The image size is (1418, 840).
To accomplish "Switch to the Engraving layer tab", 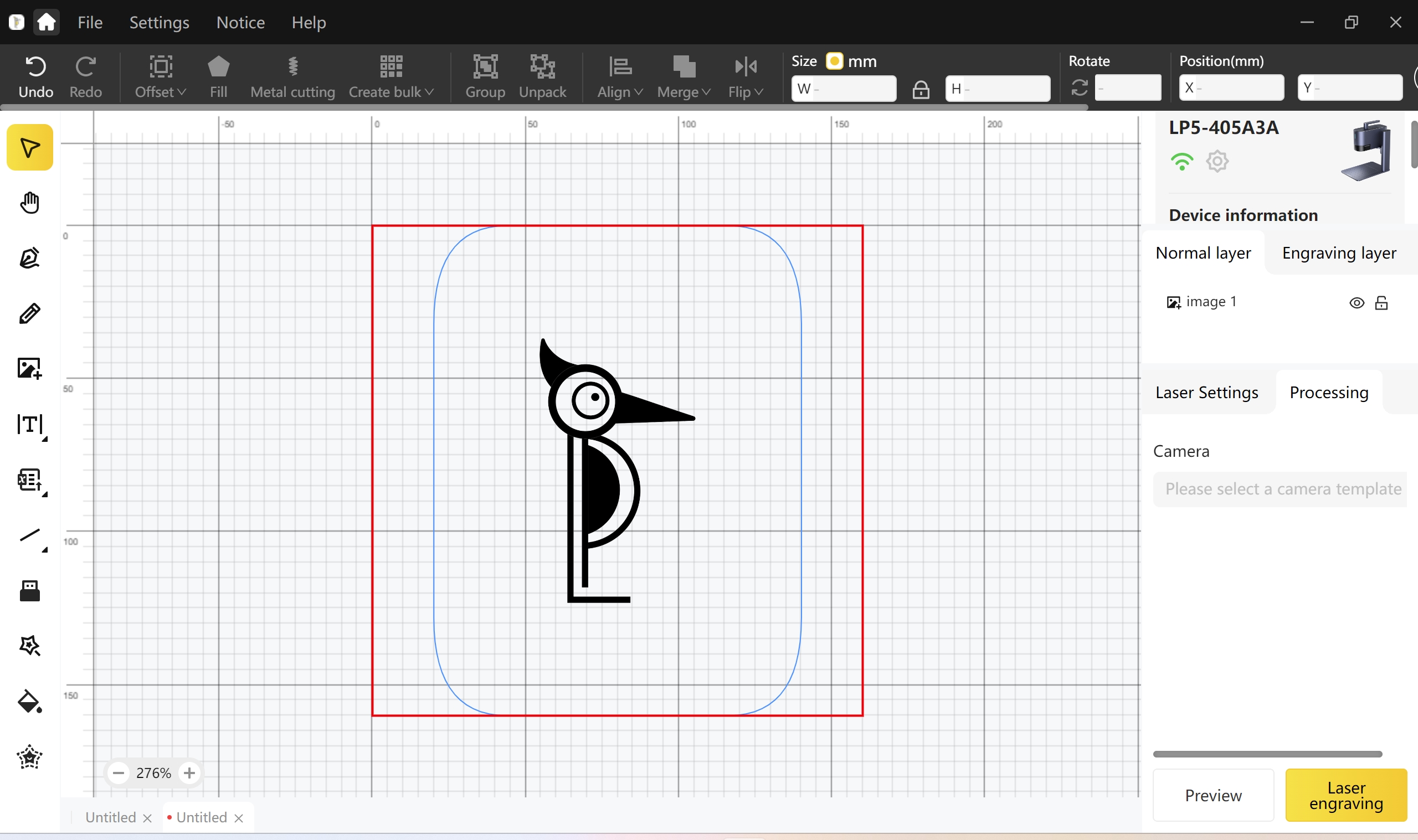I will pos(1339,253).
